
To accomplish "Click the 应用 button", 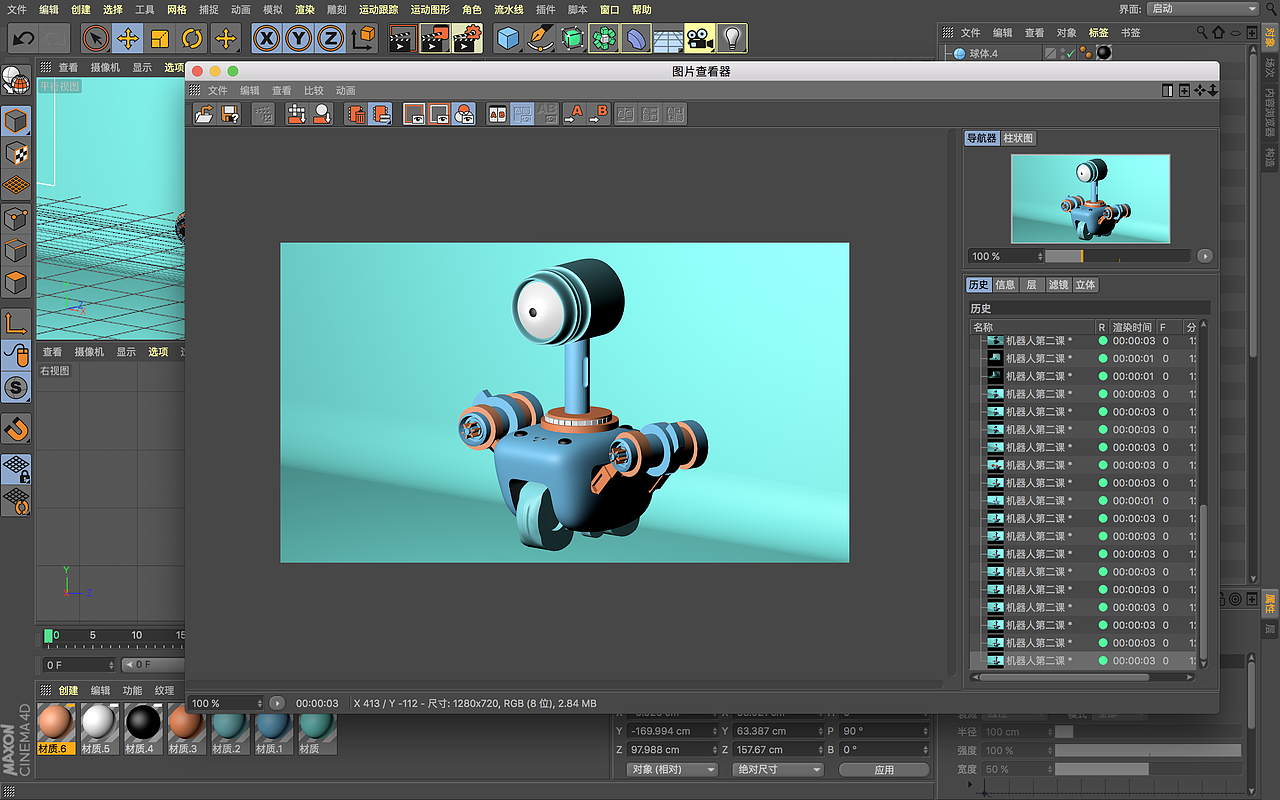I will 883,768.
